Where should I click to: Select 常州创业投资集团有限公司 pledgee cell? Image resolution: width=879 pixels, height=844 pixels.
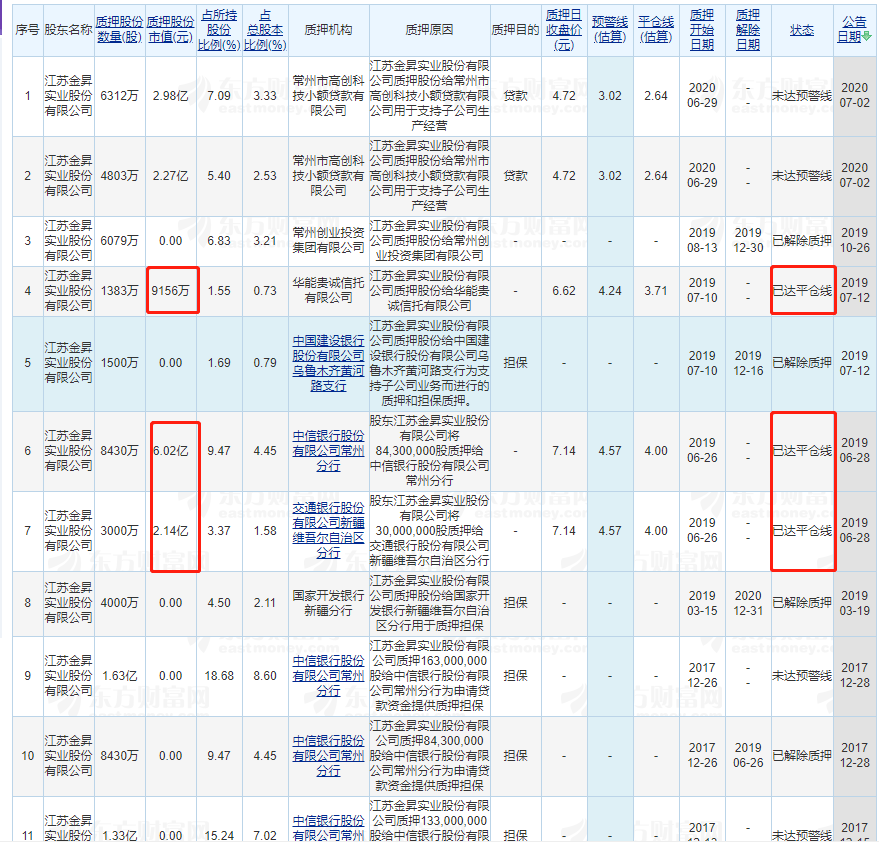click(329, 241)
